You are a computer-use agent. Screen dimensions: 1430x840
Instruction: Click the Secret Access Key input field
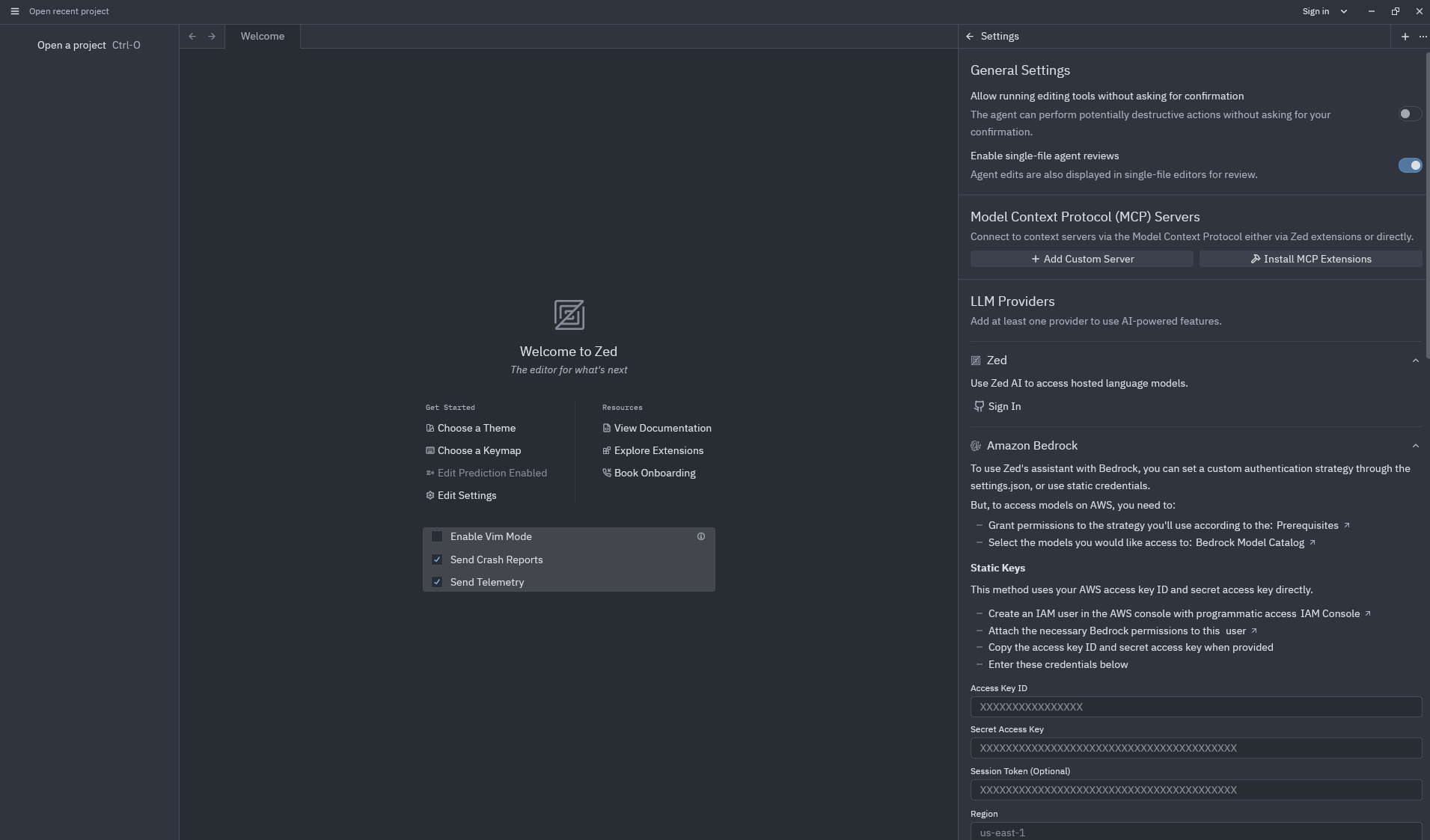click(1196, 748)
